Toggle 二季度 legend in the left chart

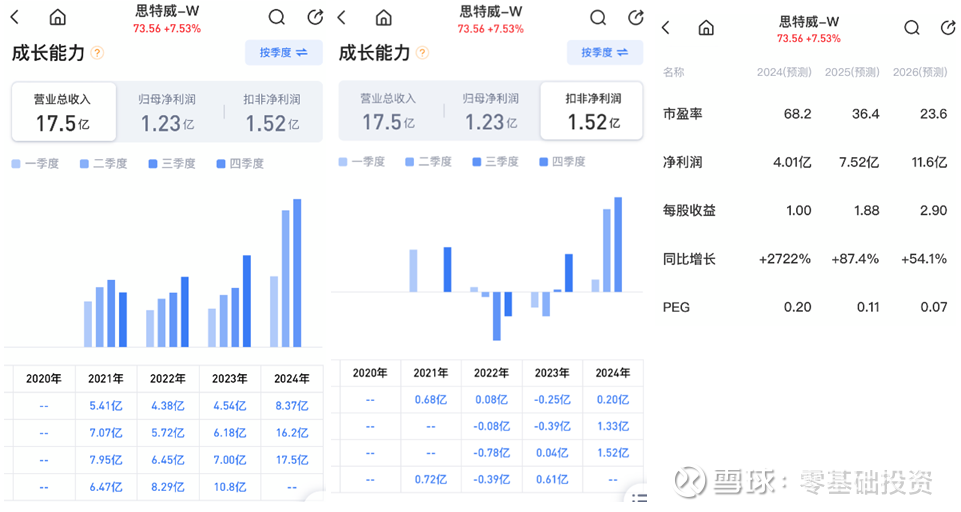104,164
